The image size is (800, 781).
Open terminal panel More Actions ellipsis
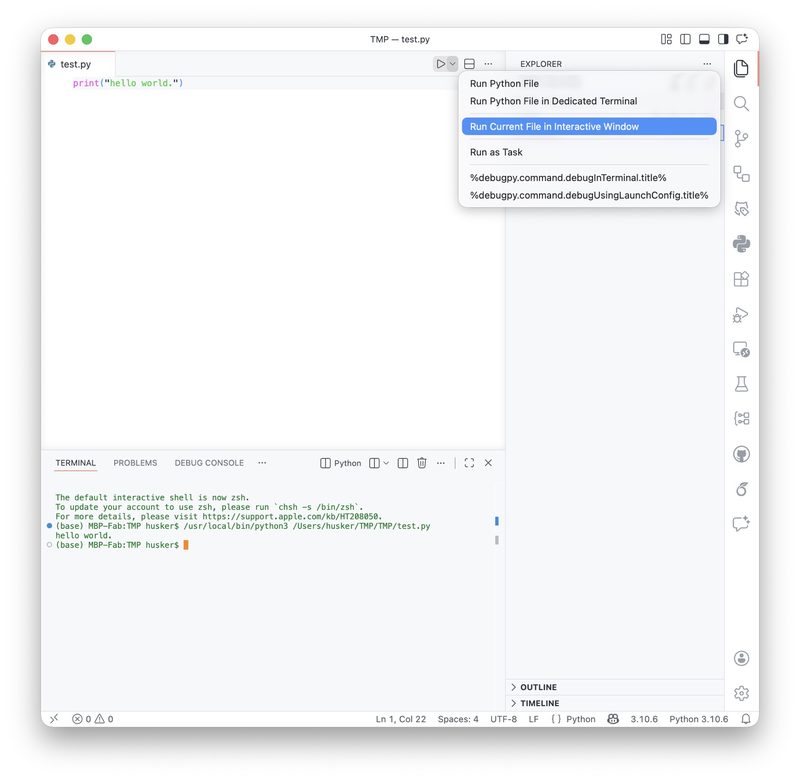tap(441, 463)
